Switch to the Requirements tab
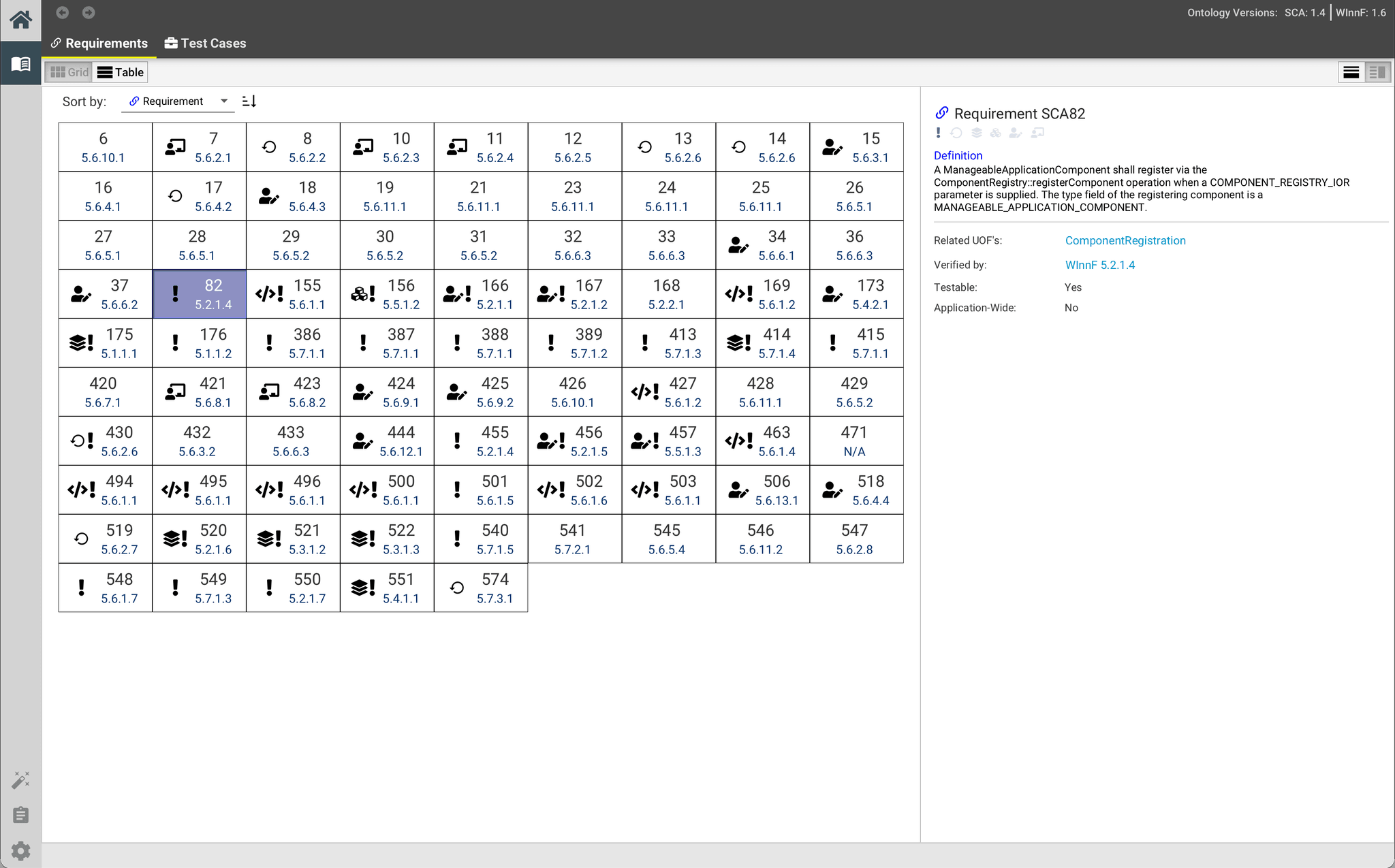This screenshot has height=868, width=1395. [x=98, y=43]
